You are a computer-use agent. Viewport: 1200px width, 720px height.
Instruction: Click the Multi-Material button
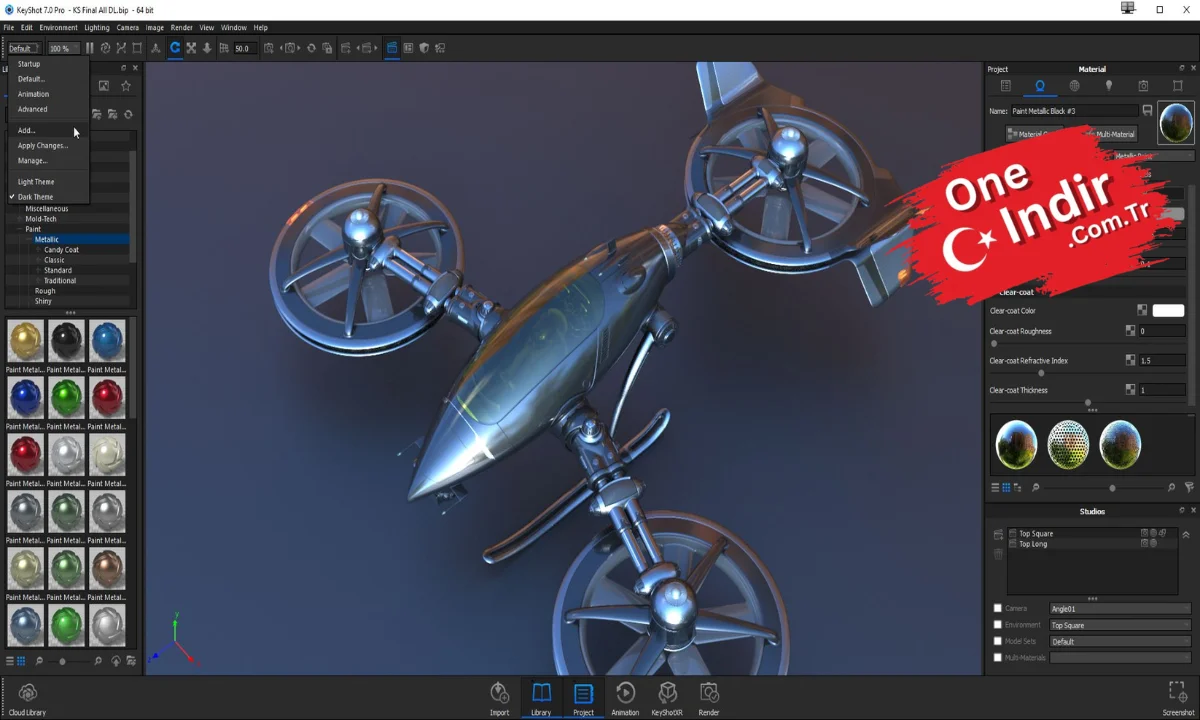1114,134
